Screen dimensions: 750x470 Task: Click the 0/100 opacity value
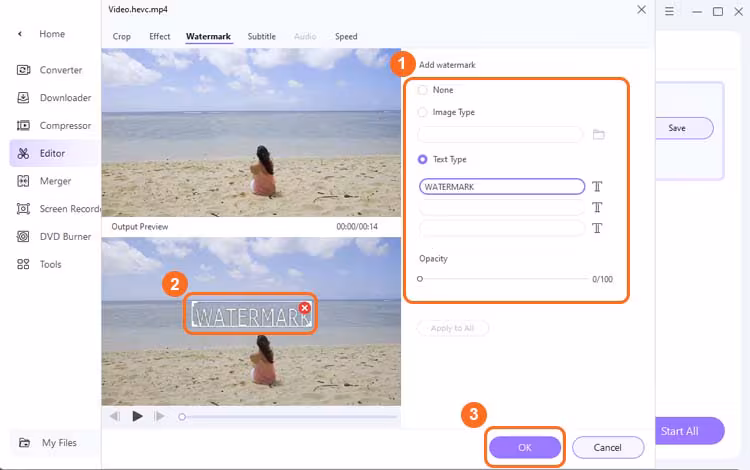[x=602, y=279]
